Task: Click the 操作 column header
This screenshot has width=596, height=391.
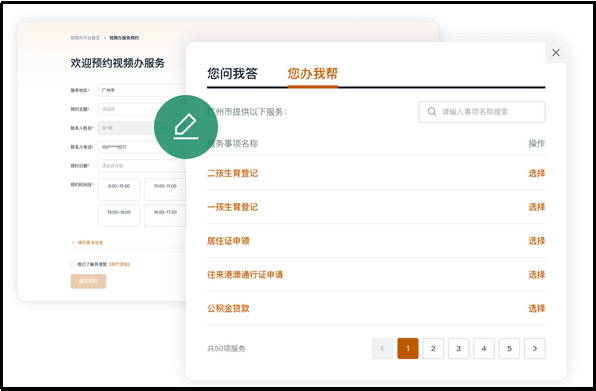Action: 537,144
